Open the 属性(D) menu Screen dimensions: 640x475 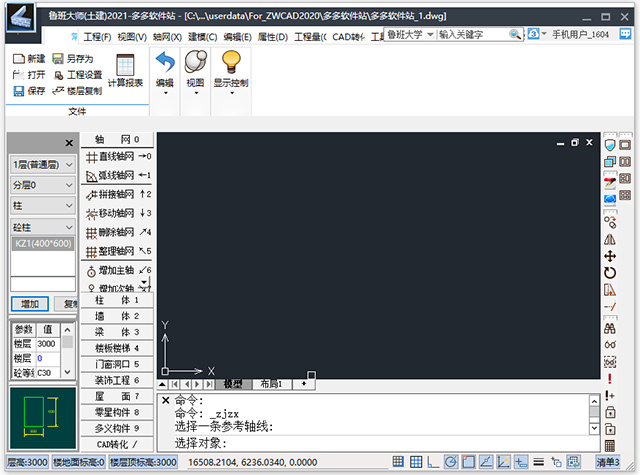273,37
